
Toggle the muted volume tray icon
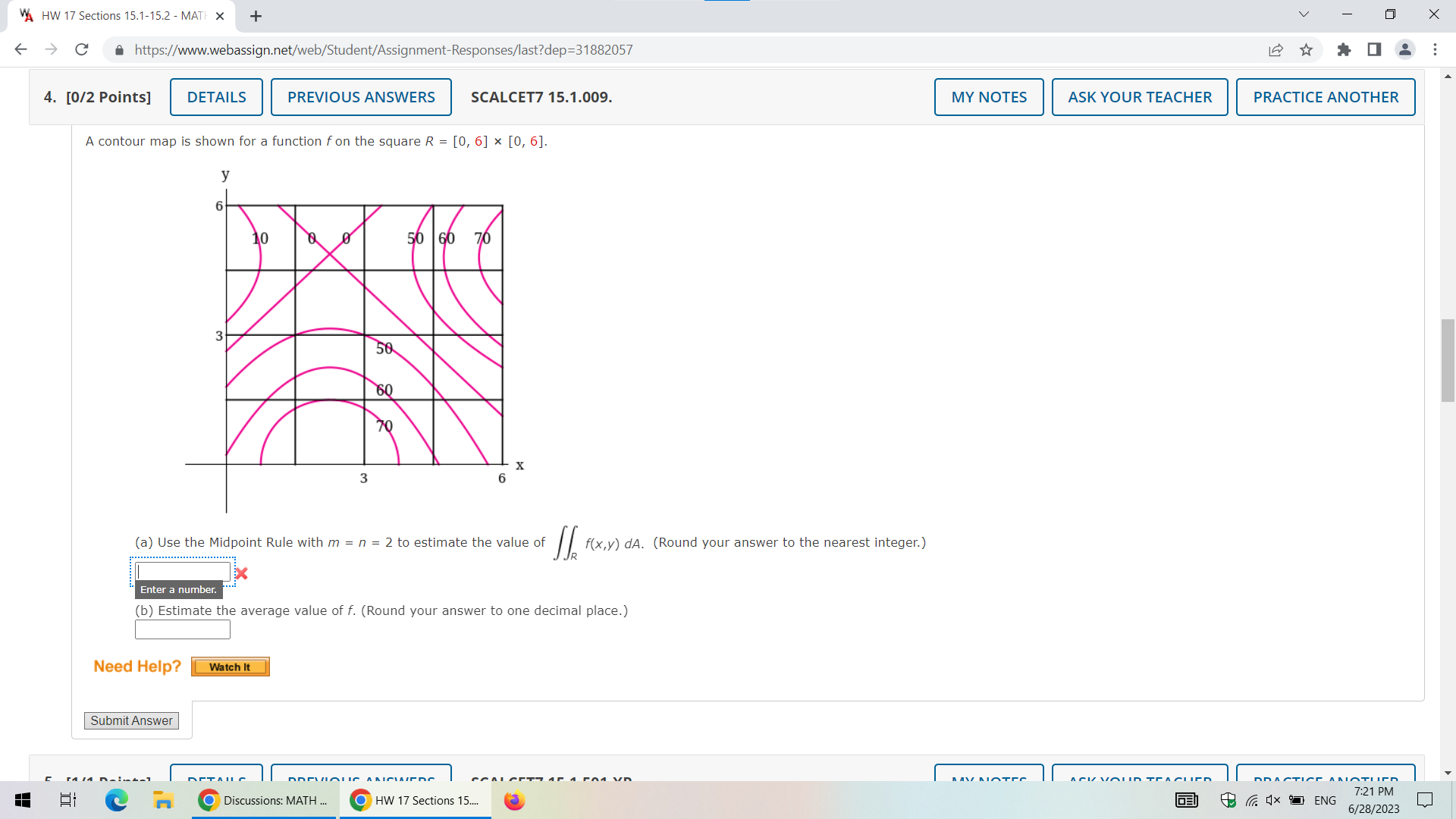tap(1273, 800)
